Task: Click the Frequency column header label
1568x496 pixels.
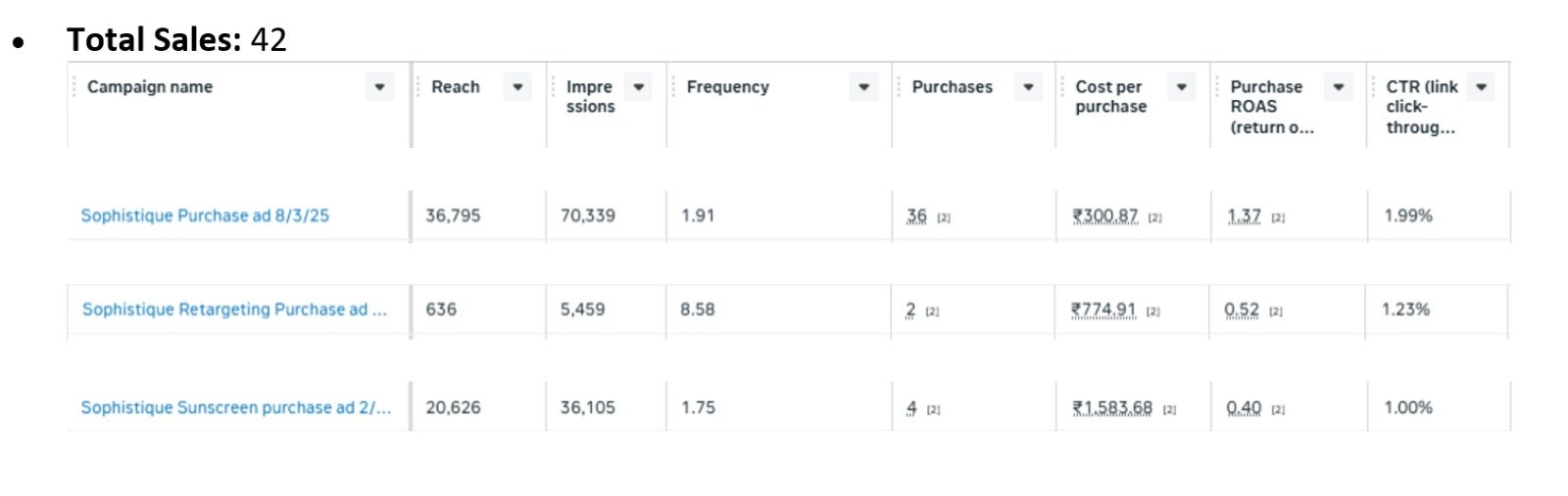Action: point(728,87)
